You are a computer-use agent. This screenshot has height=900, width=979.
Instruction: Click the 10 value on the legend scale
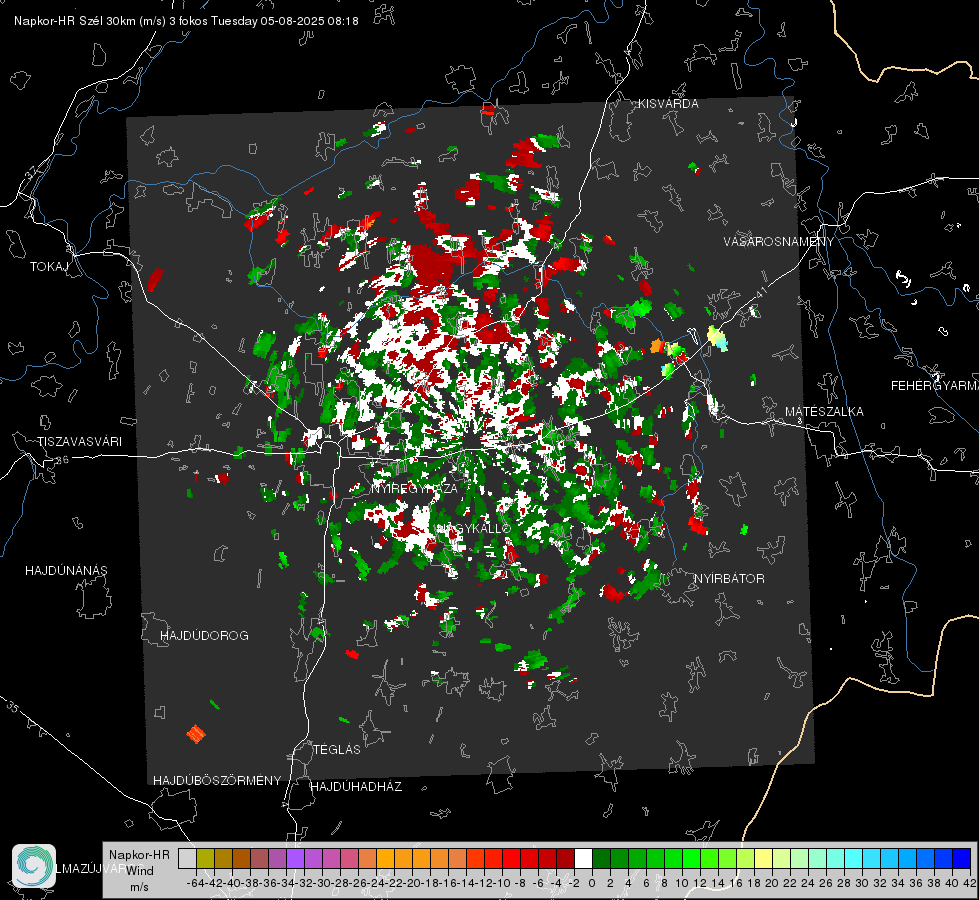682,883
